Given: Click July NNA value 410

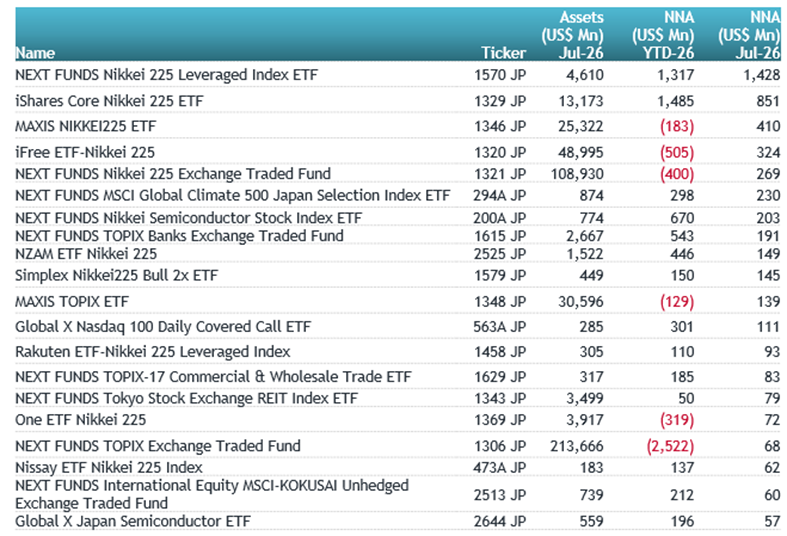Looking at the screenshot, I should (768, 126).
